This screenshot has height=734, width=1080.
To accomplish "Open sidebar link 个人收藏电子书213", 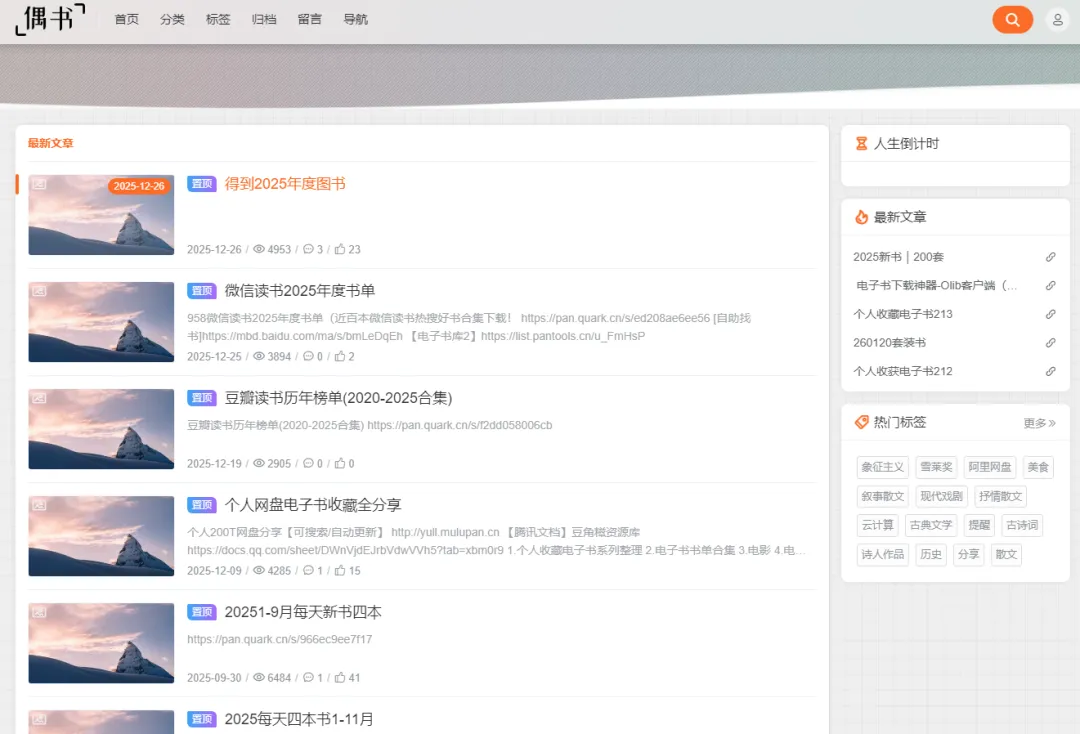I will 902,314.
